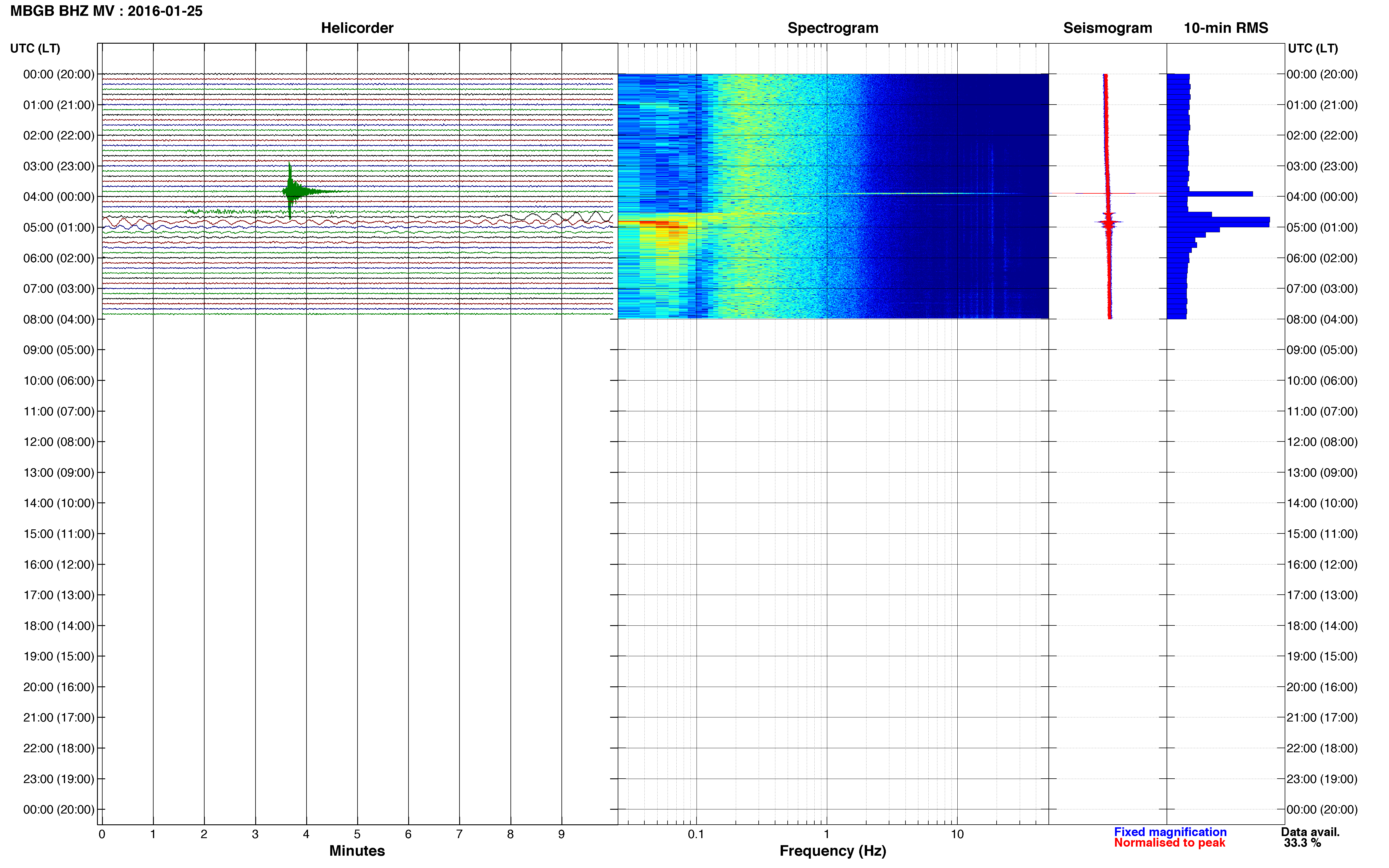Image resolution: width=1389 pixels, height=868 pixels.
Task: Click the left 'UTC (LT)' header
Action: [35, 49]
